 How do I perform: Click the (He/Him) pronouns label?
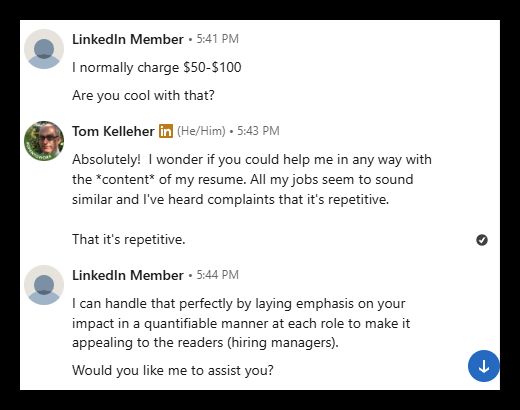pyautogui.click(x=201, y=131)
